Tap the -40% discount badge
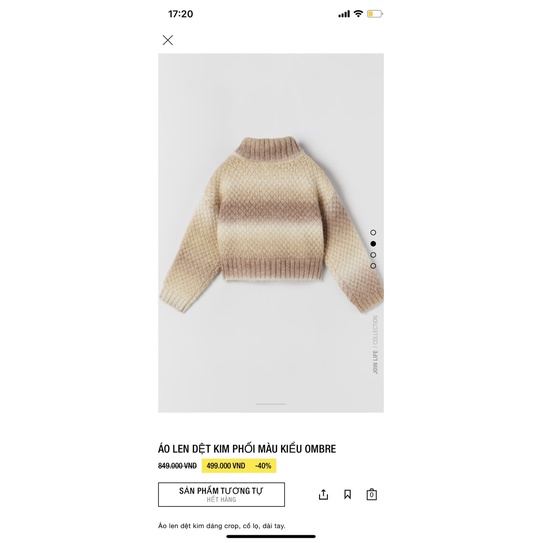Viewport: 543px width, 543px height. pos(263,466)
